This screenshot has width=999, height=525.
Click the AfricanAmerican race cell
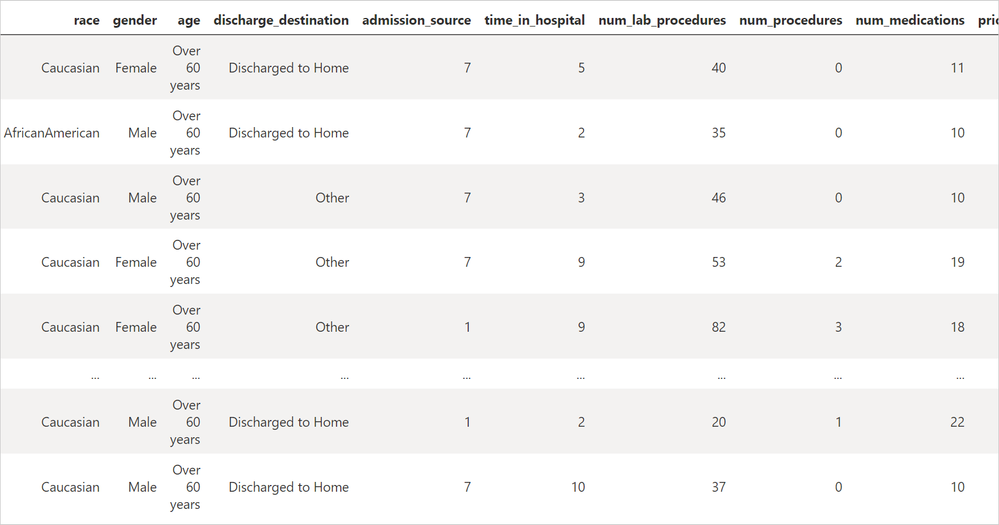tap(52, 133)
